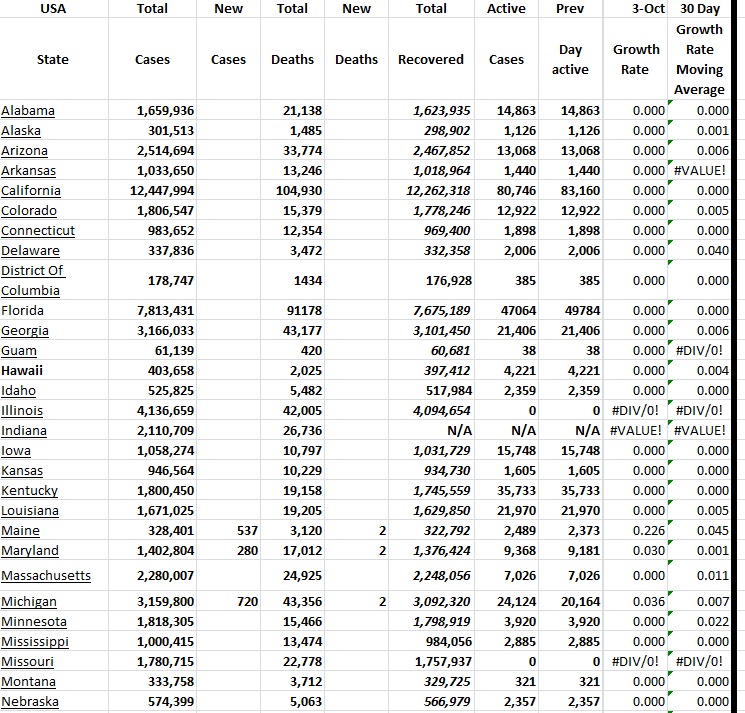This screenshot has width=745, height=713.
Task: Click the Montana hyperlink
Action: pos(29,682)
